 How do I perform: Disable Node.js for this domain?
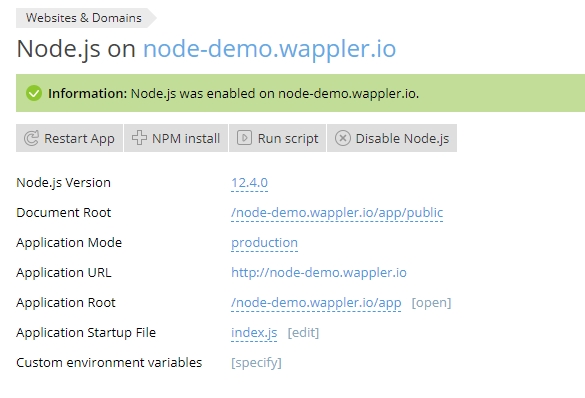coord(392,138)
